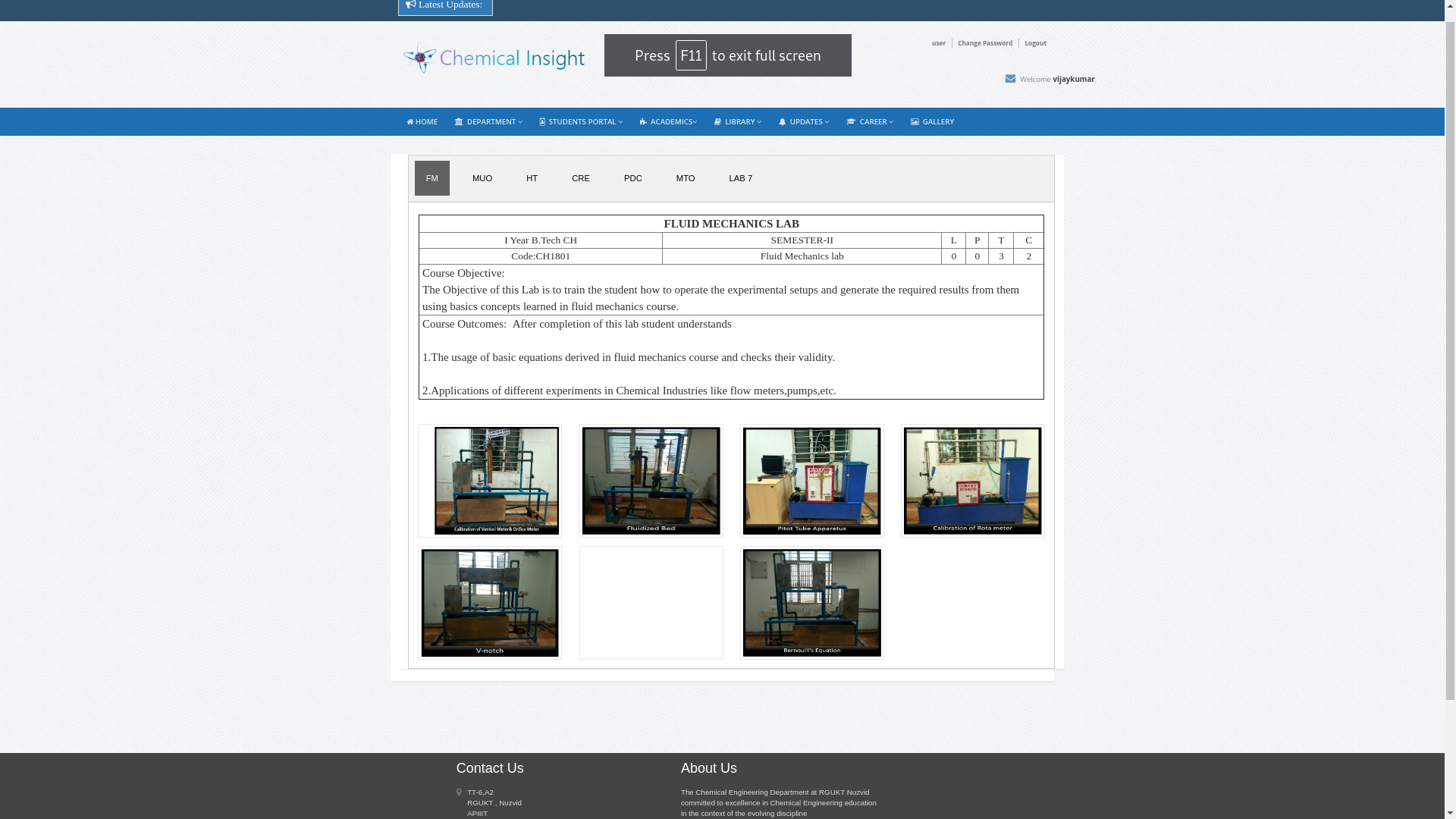Switch to the MUO lab tab

click(x=482, y=179)
